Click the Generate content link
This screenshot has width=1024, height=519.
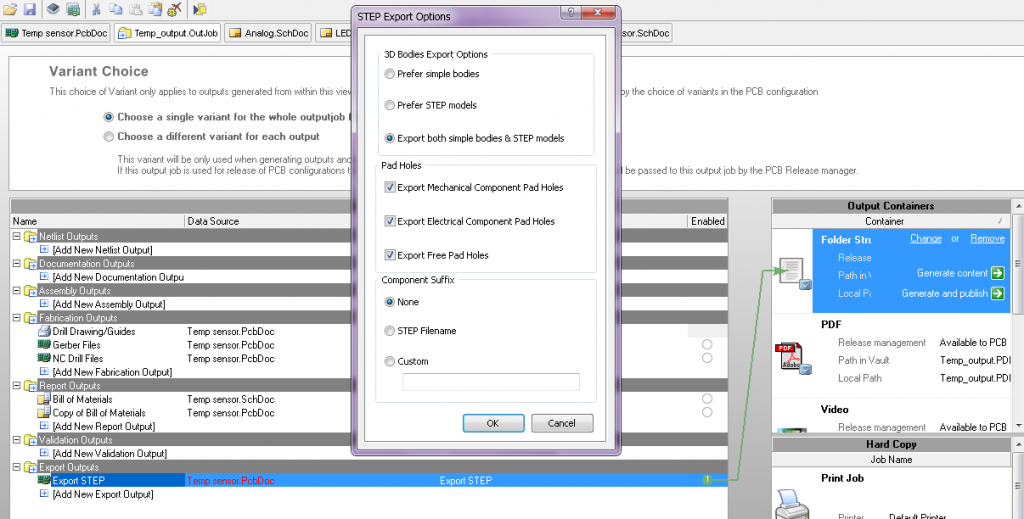click(x=952, y=273)
